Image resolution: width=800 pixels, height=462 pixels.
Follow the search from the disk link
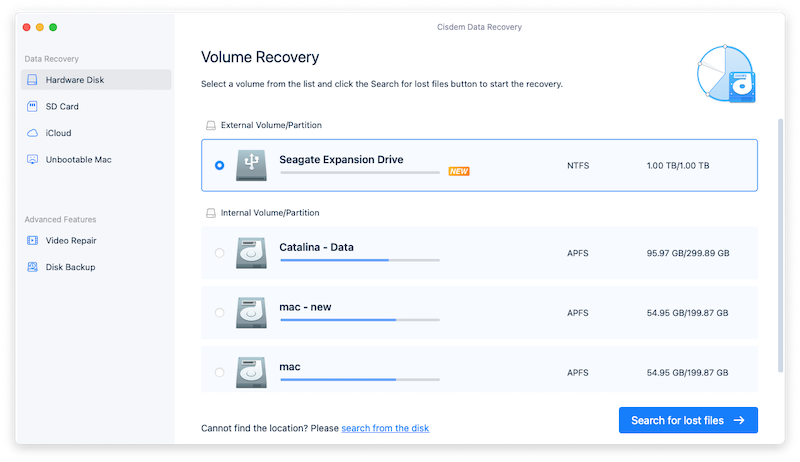[x=385, y=428]
